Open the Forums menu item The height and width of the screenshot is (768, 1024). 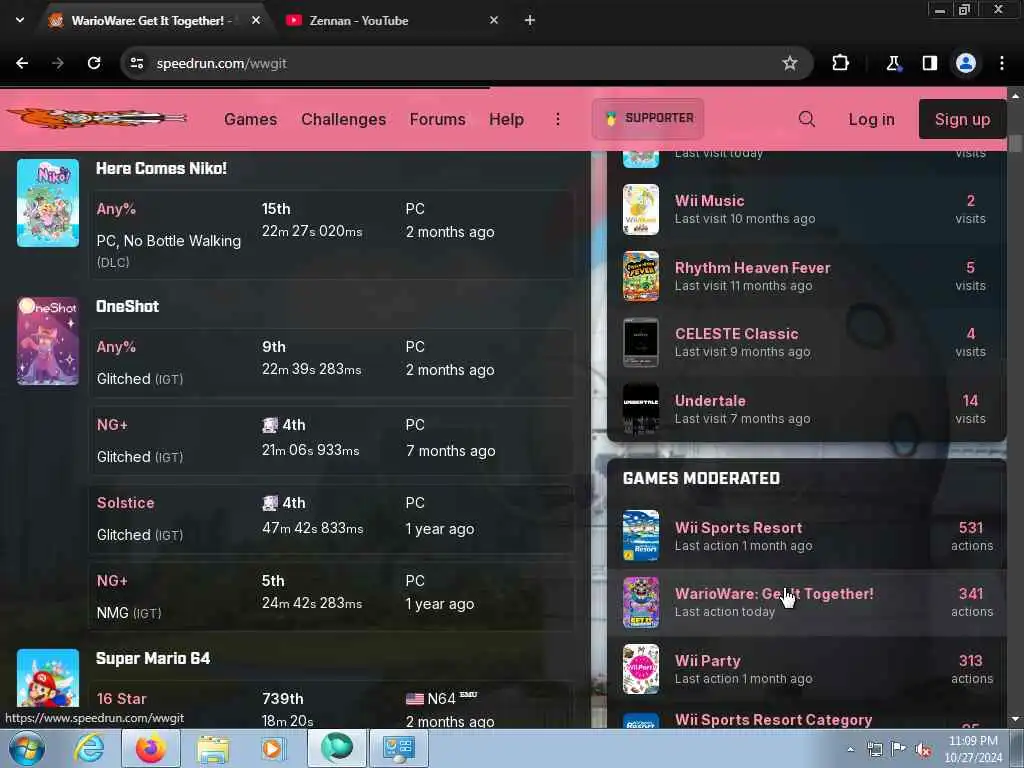[x=438, y=120]
